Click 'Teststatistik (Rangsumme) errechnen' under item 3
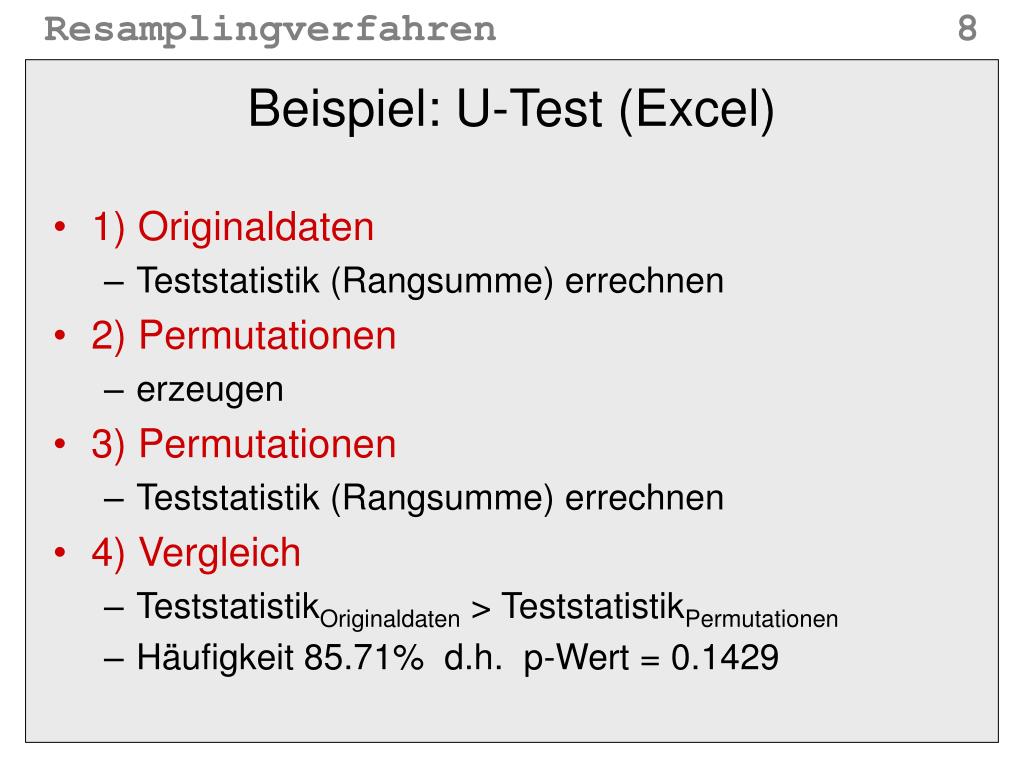1024x768 pixels. pos(430,498)
